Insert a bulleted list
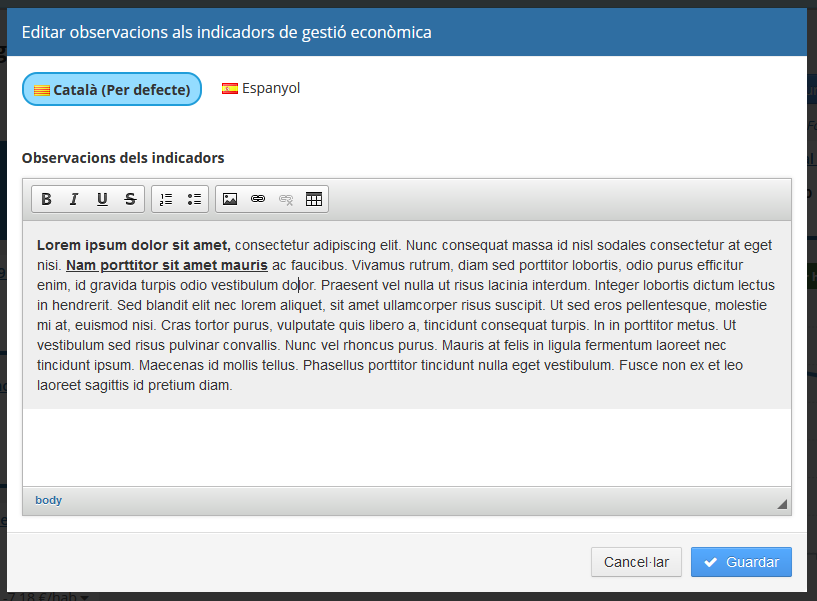The image size is (817, 601). pos(194,199)
